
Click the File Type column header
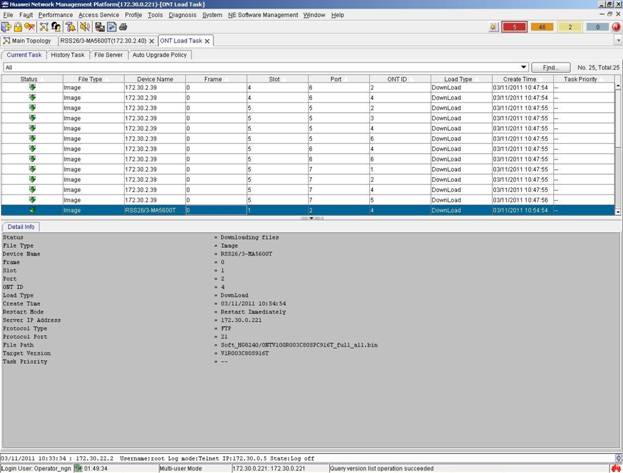coord(93,79)
